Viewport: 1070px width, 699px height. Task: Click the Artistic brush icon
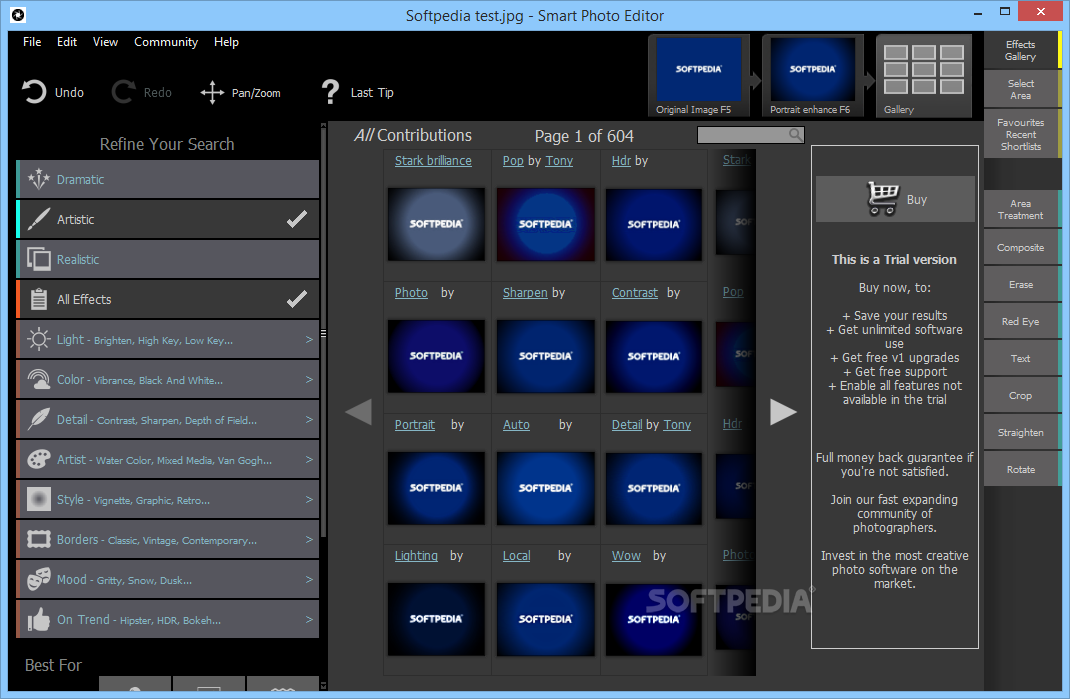(39, 219)
